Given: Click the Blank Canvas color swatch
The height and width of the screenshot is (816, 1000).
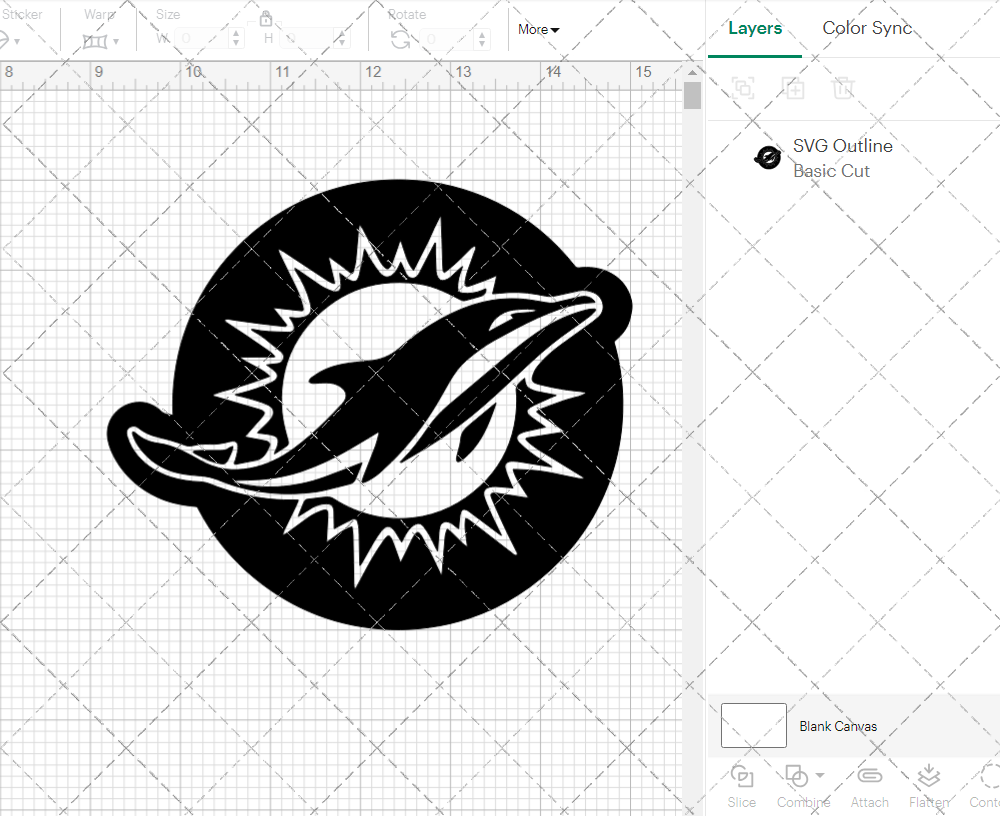Looking at the screenshot, I should (x=753, y=725).
